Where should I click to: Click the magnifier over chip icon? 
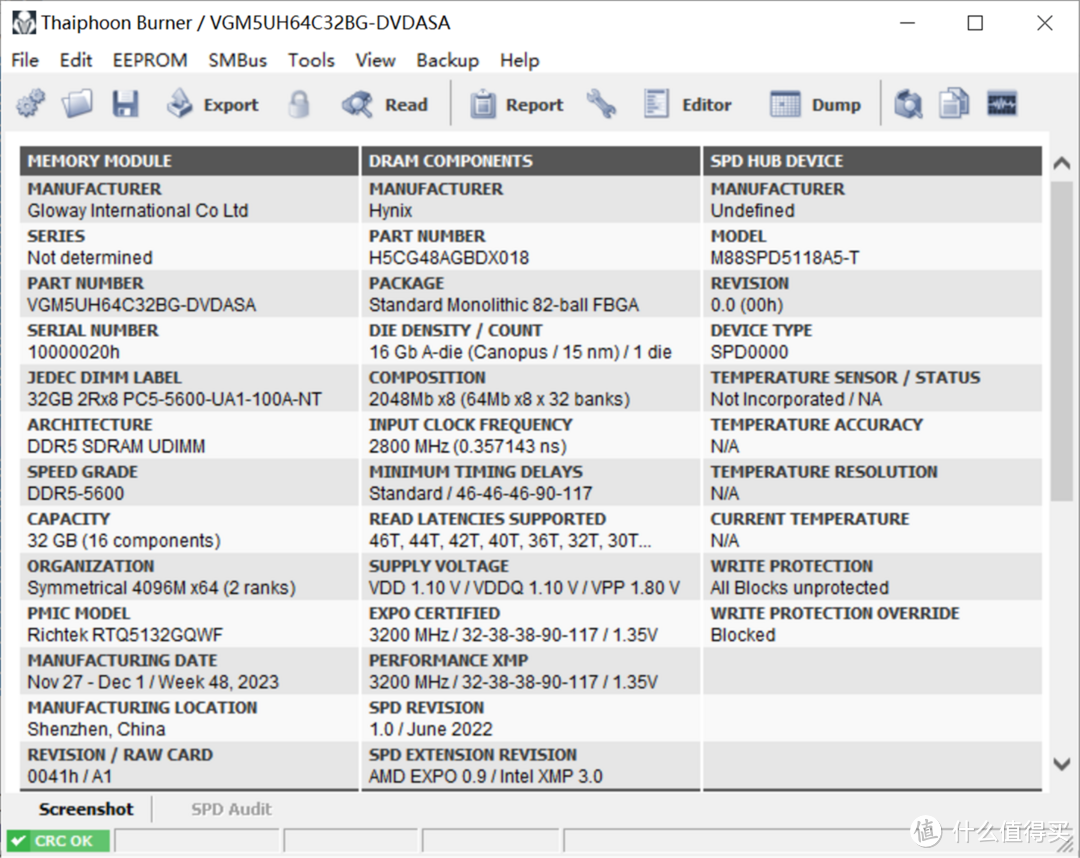tap(908, 104)
